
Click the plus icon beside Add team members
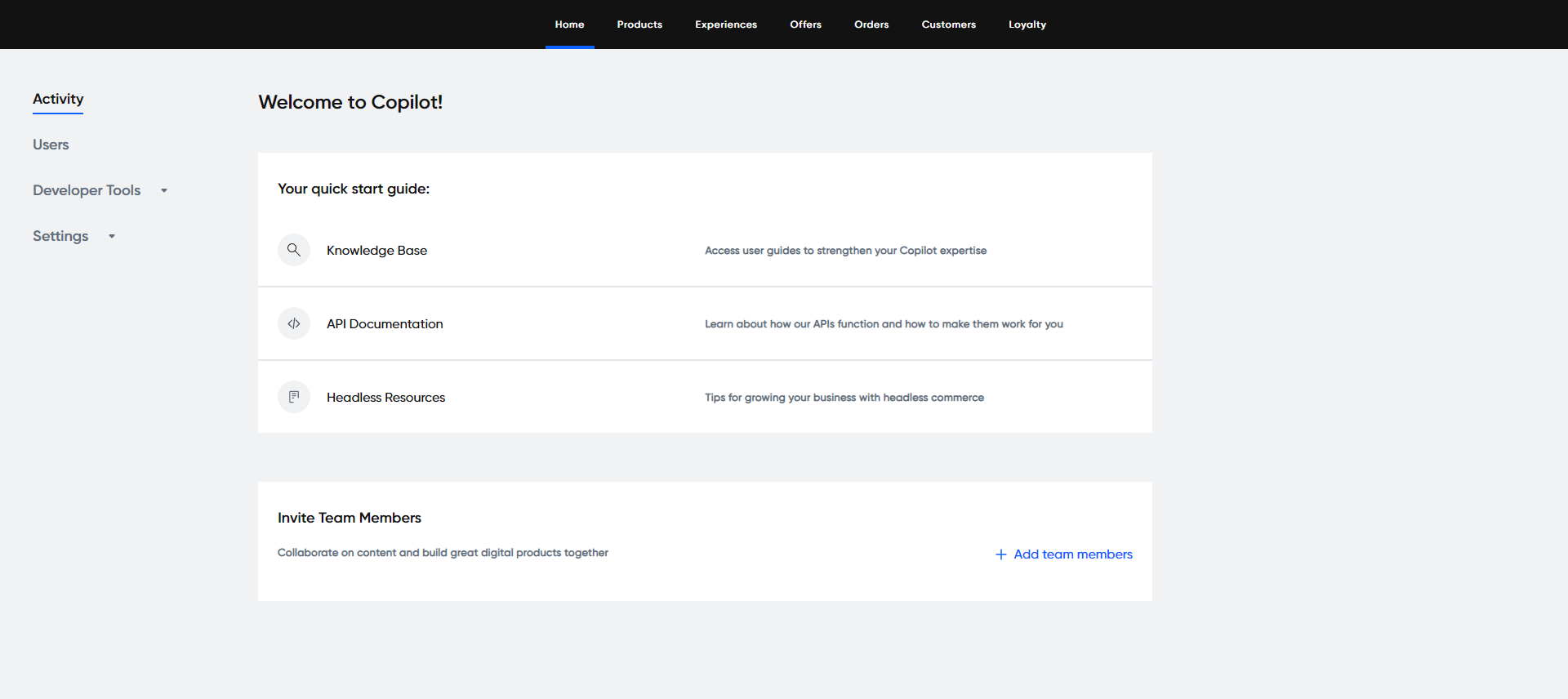(1000, 554)
